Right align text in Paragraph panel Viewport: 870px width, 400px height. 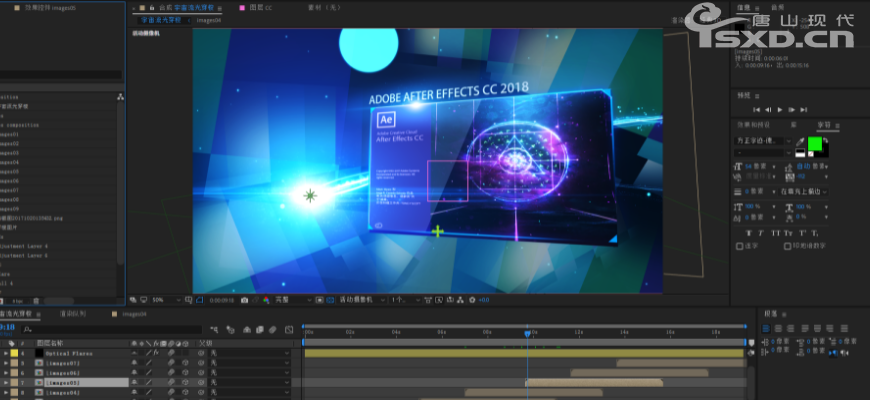[791, 329]
